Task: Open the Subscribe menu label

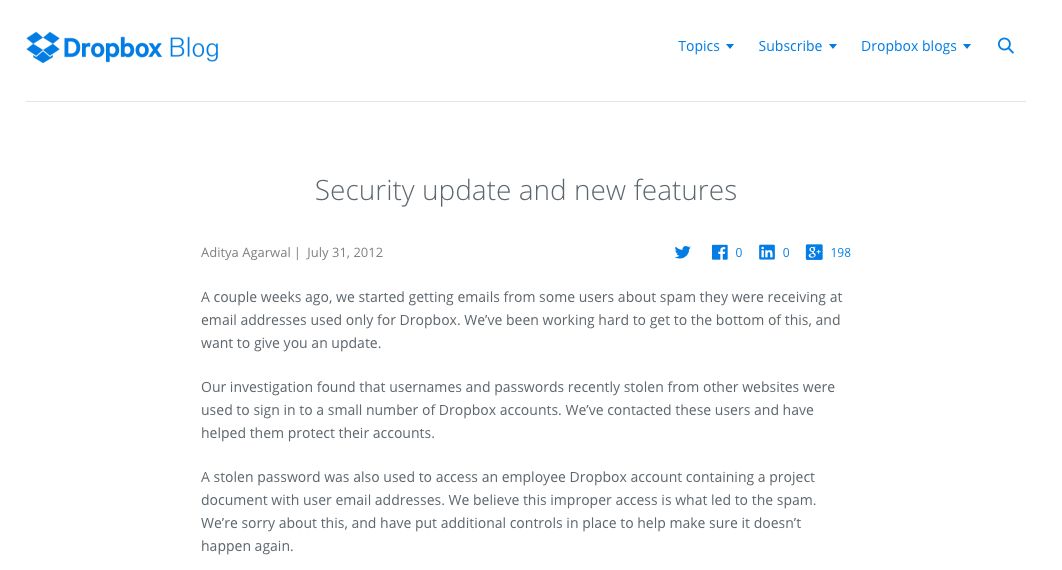Action: point(789,46)
